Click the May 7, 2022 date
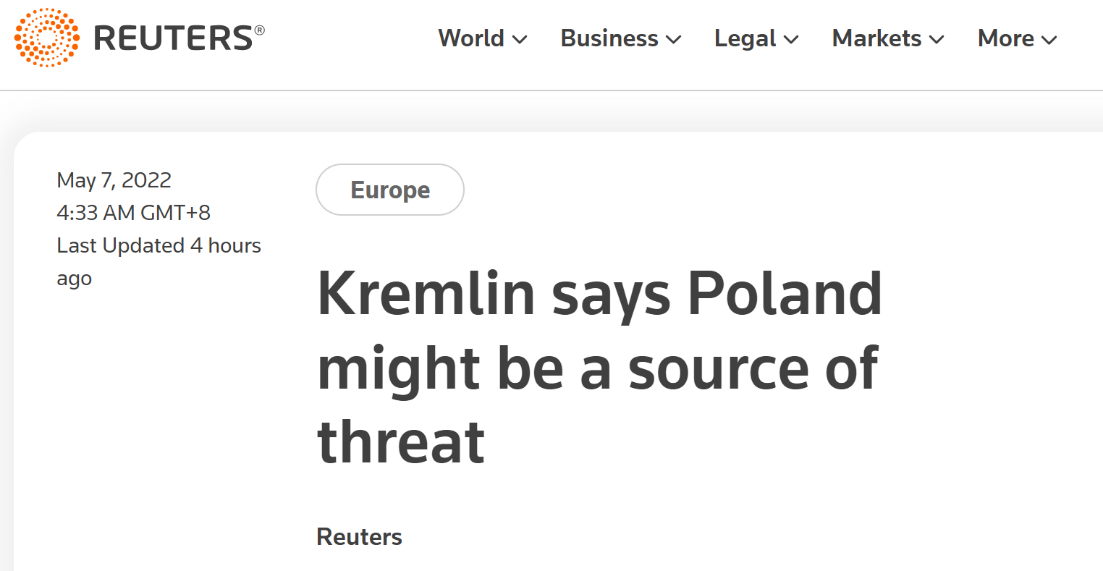The height and width of the screenshot is (571, 1103). [114, 180]
